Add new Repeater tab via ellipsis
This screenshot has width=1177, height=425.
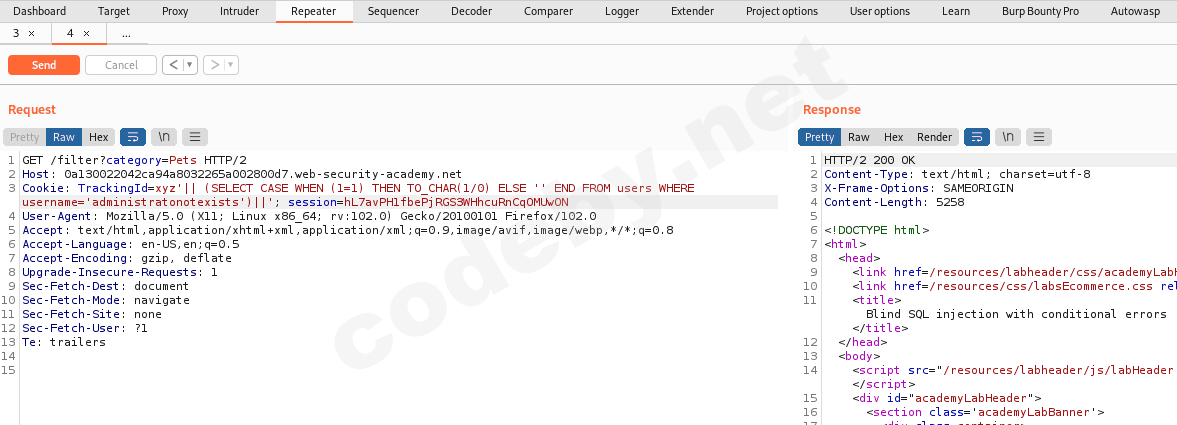(126, 35)
